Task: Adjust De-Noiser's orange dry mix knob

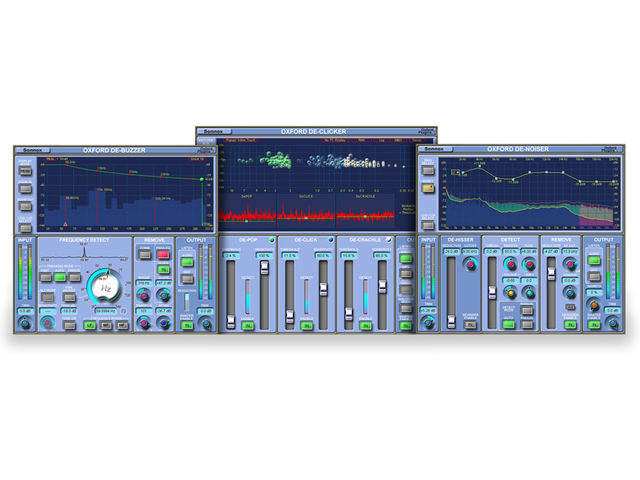Action: pos(594,305)
